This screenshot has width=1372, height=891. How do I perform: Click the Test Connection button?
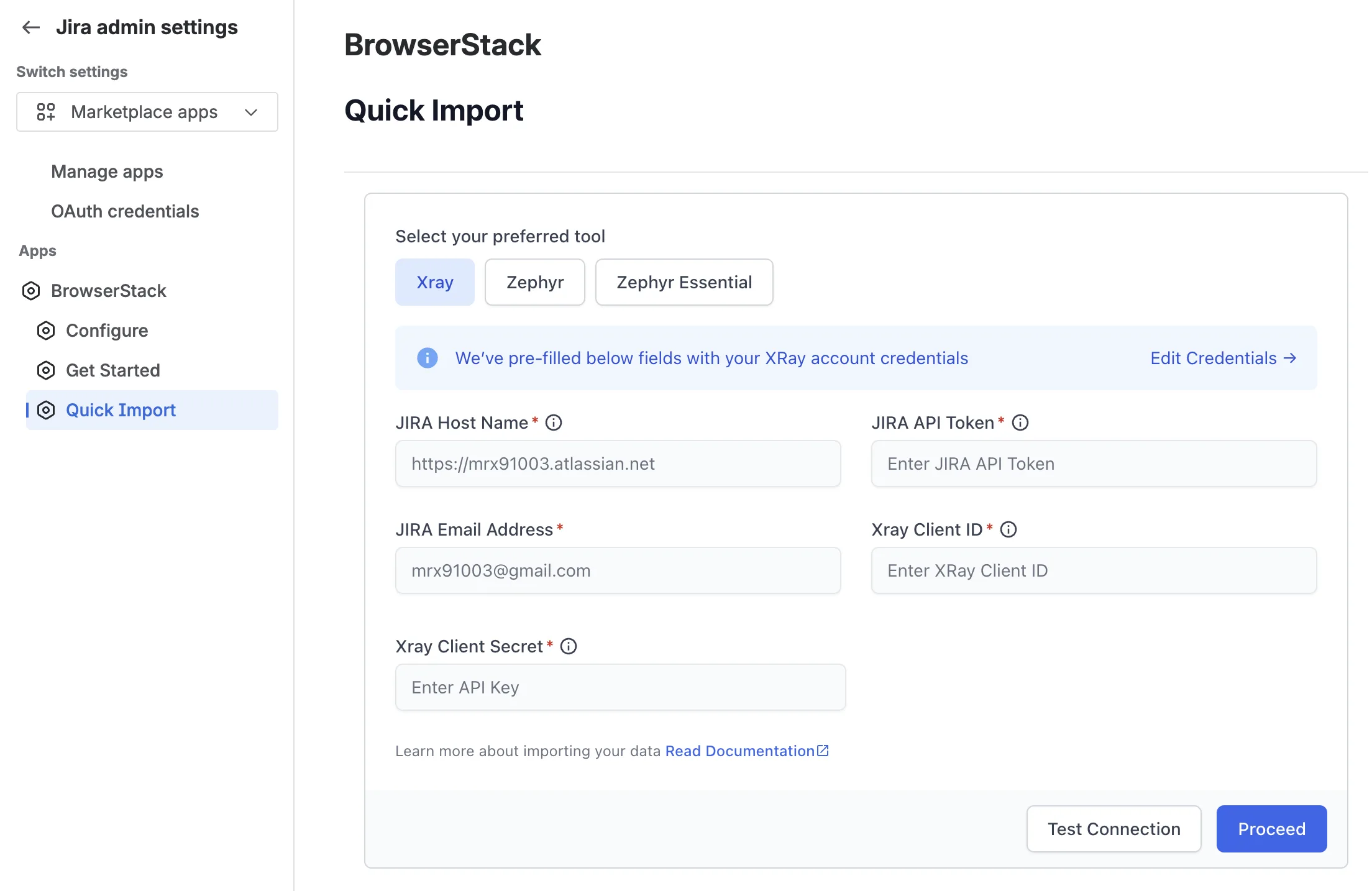pyautogui.click(x=1114, y=829)
